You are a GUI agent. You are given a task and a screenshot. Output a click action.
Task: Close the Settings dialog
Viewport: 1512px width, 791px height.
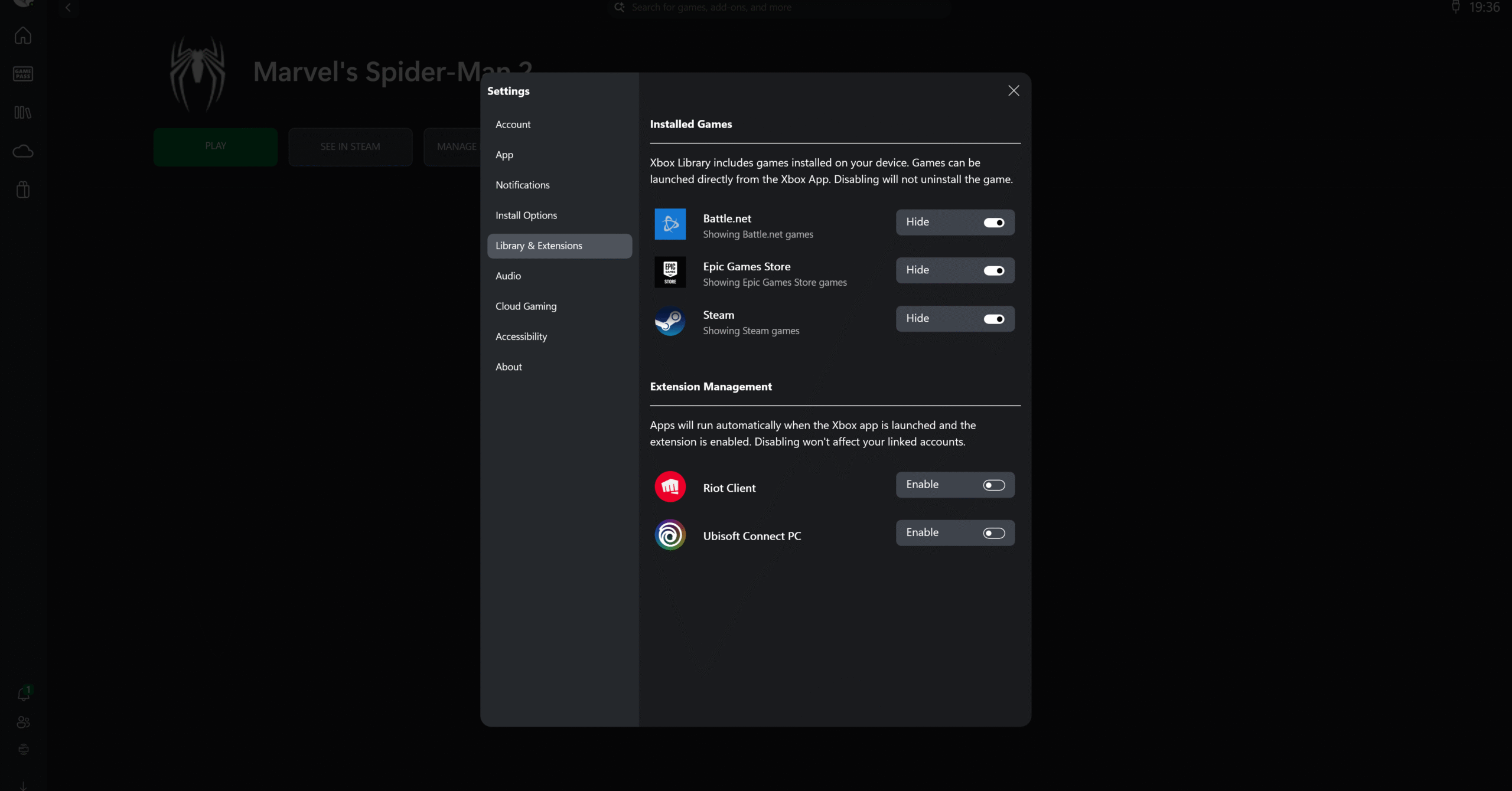(1014, 90)
